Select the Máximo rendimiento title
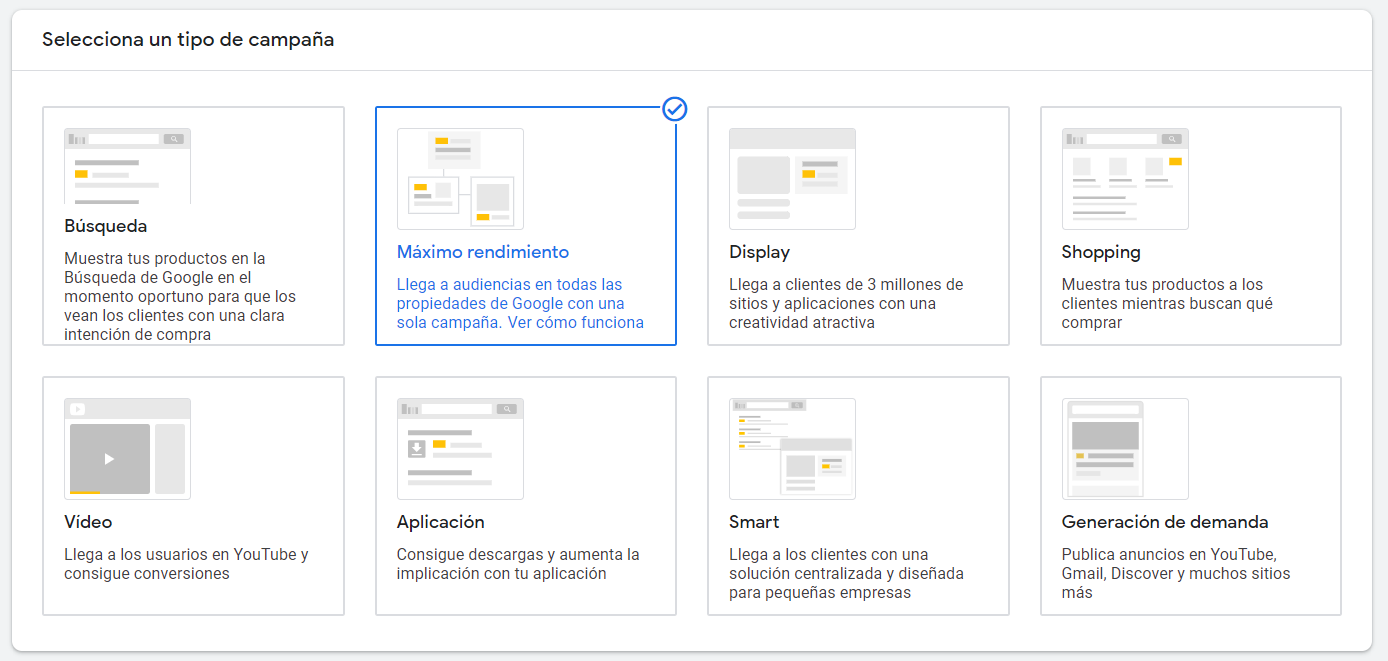Image resolution: width=1388 pixels, height=661 pixels. coord(483,252)
